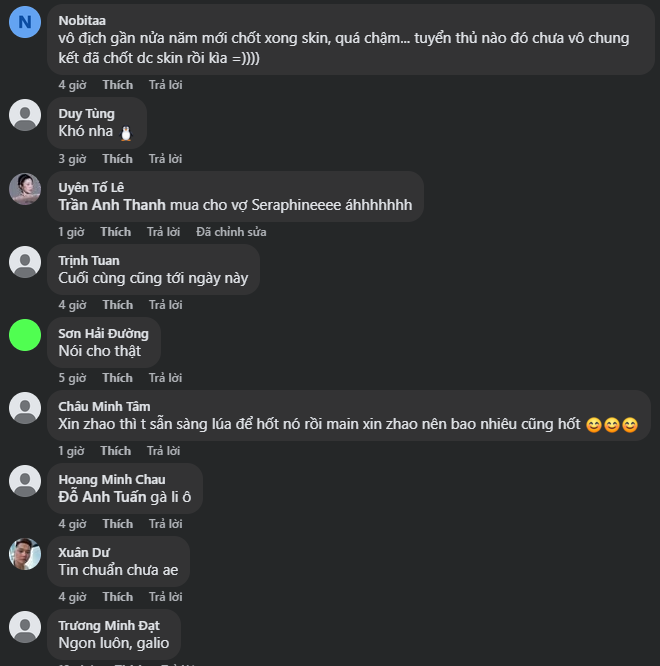Open tagged Đỗ Anh Tuấn profile
This screenshot has height=666, width=660.
pos(102,497)
